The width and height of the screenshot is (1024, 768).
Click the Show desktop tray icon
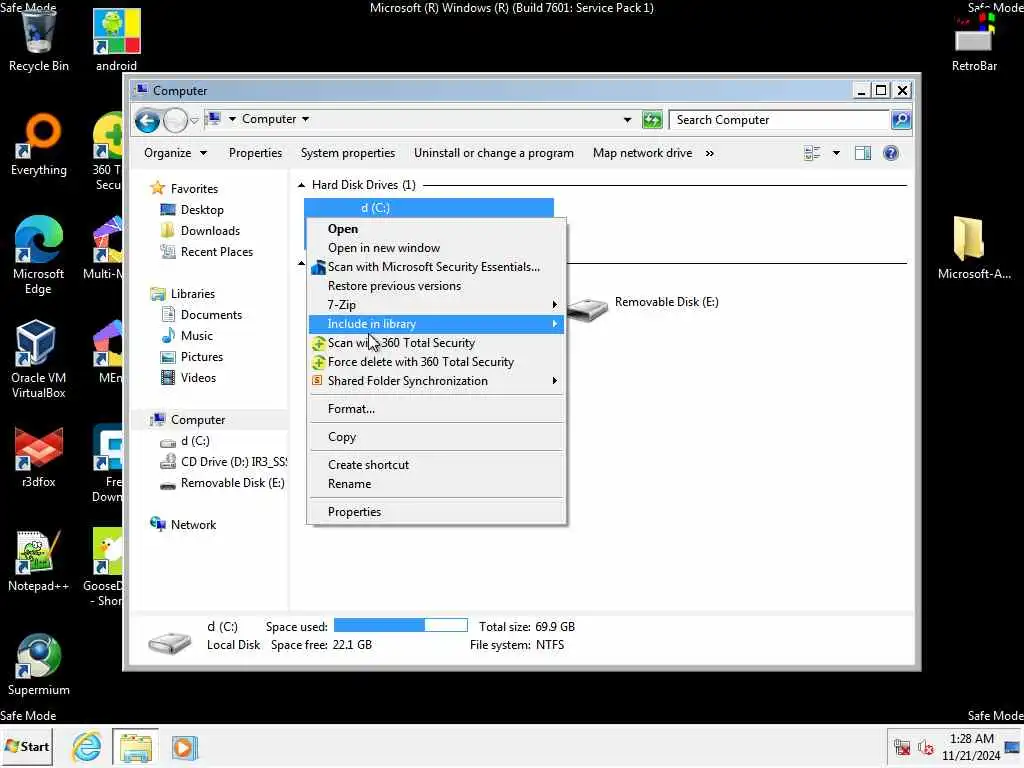1013,747
